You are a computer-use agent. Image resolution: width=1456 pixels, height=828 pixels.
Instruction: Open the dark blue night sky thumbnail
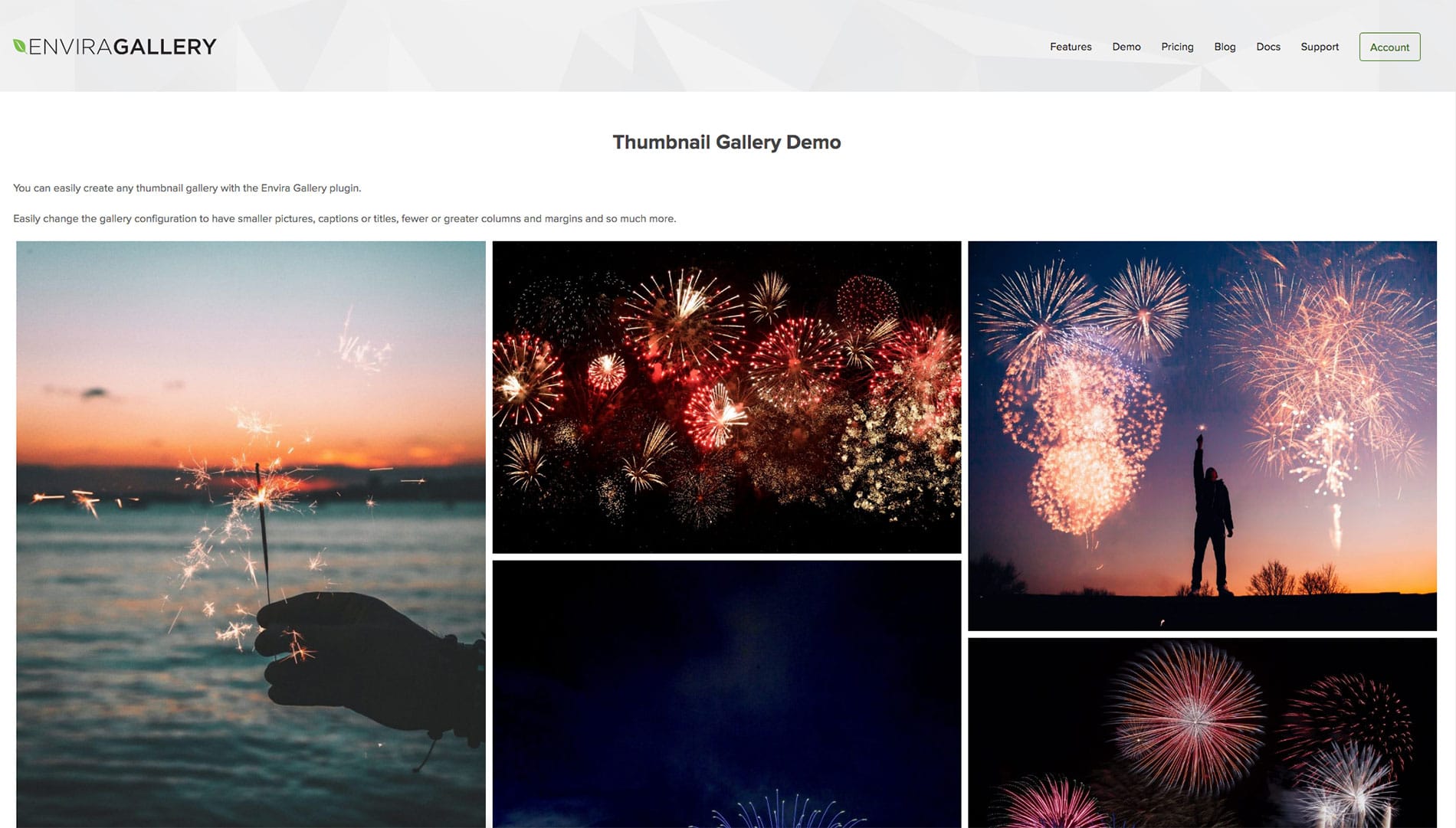point(726,694)
